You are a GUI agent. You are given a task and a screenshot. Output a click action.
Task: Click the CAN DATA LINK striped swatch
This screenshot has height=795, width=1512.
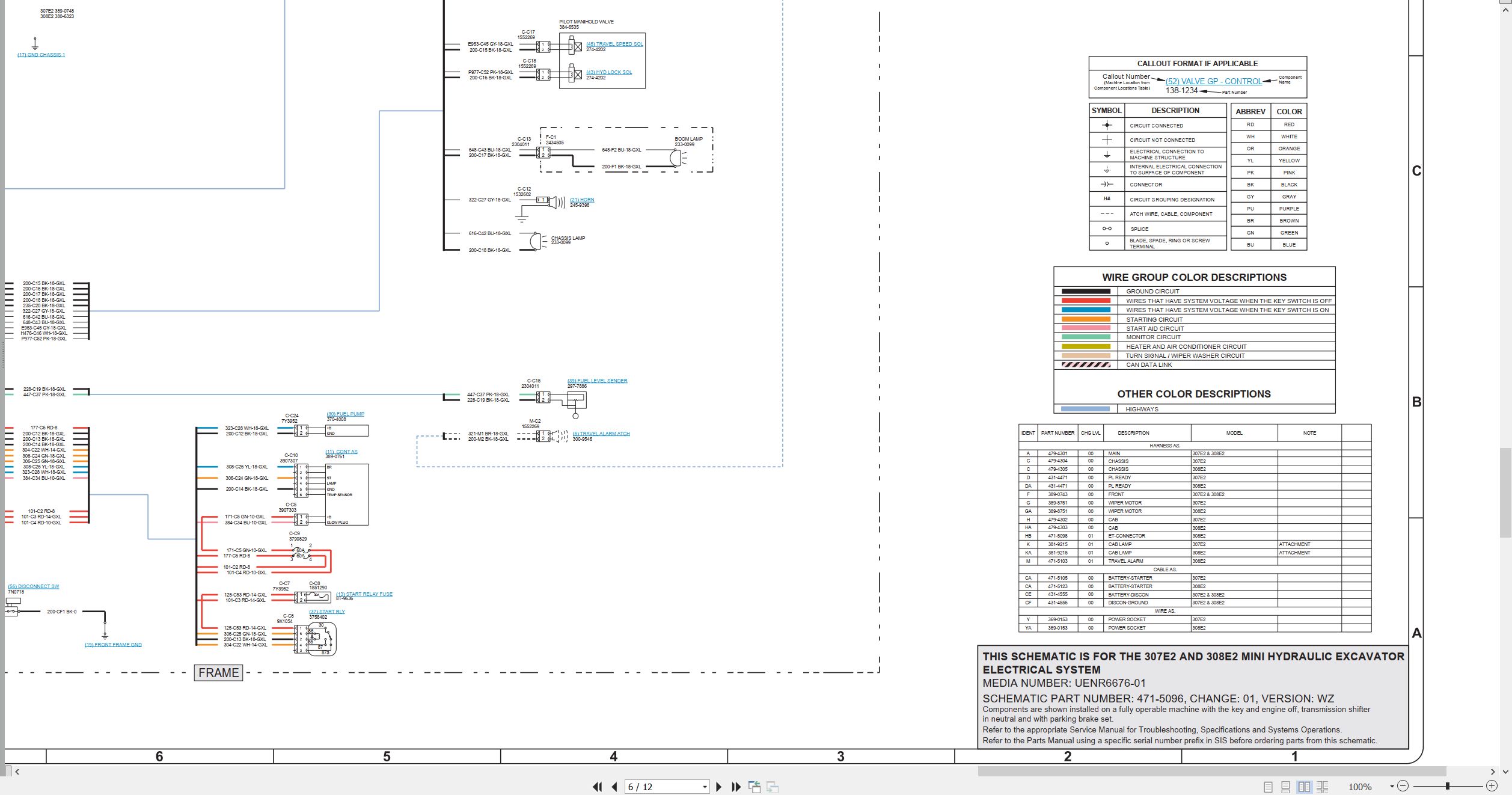pyautogui.click(x=1086, y=364)
